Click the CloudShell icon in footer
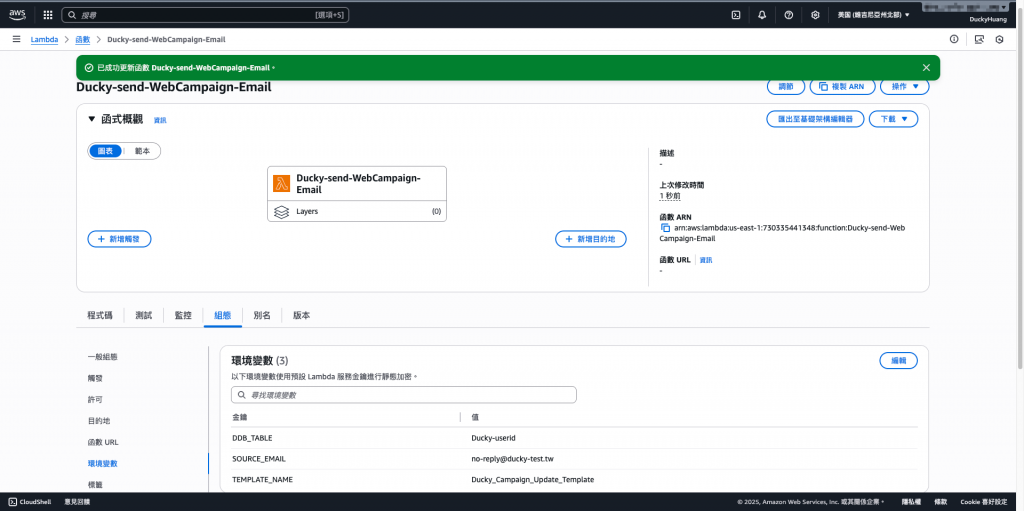 pyautogui.click(x=12, y=502)
